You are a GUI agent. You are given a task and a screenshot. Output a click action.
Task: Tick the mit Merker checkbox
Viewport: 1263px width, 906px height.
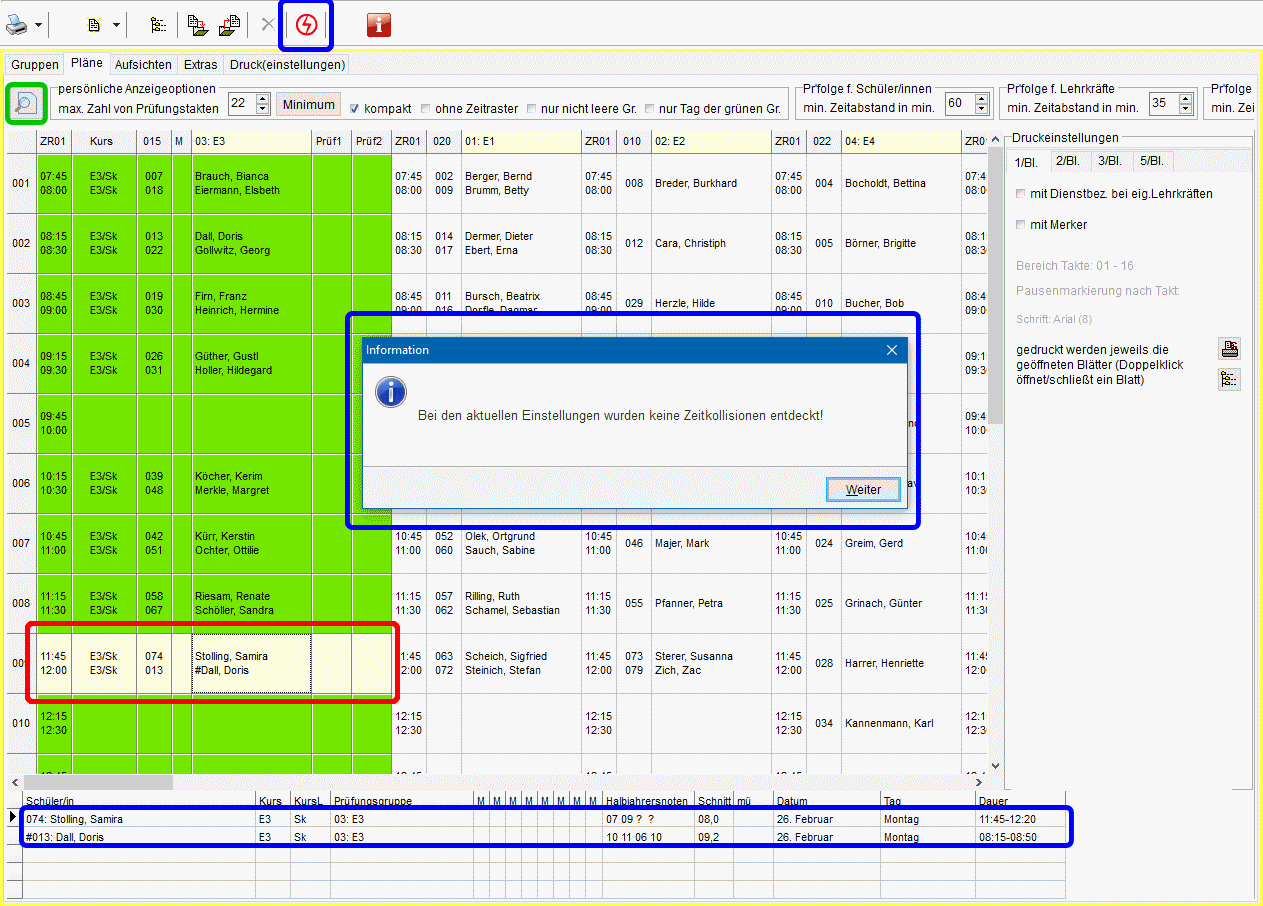coord(1020,225)
